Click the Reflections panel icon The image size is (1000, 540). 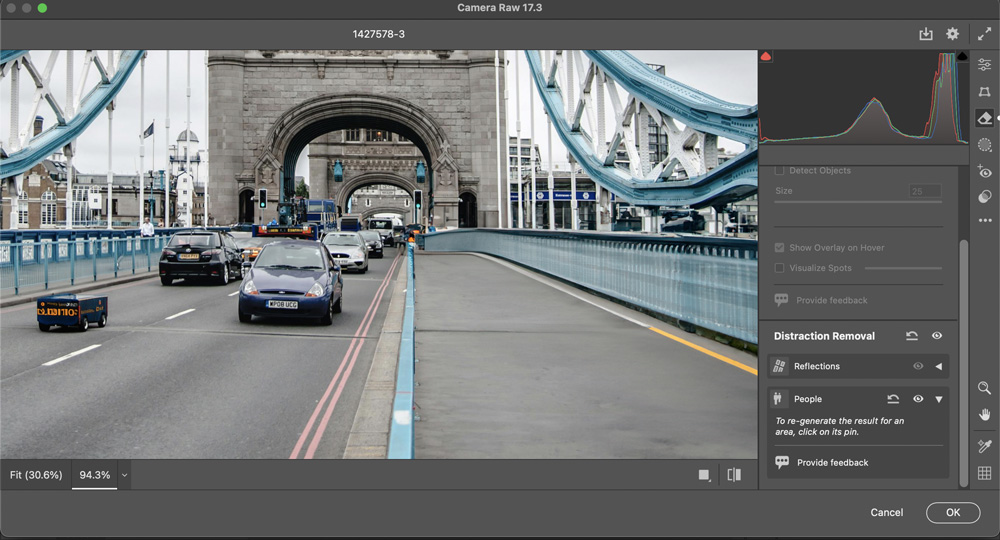pyautogui.click(x=779, y=366)
